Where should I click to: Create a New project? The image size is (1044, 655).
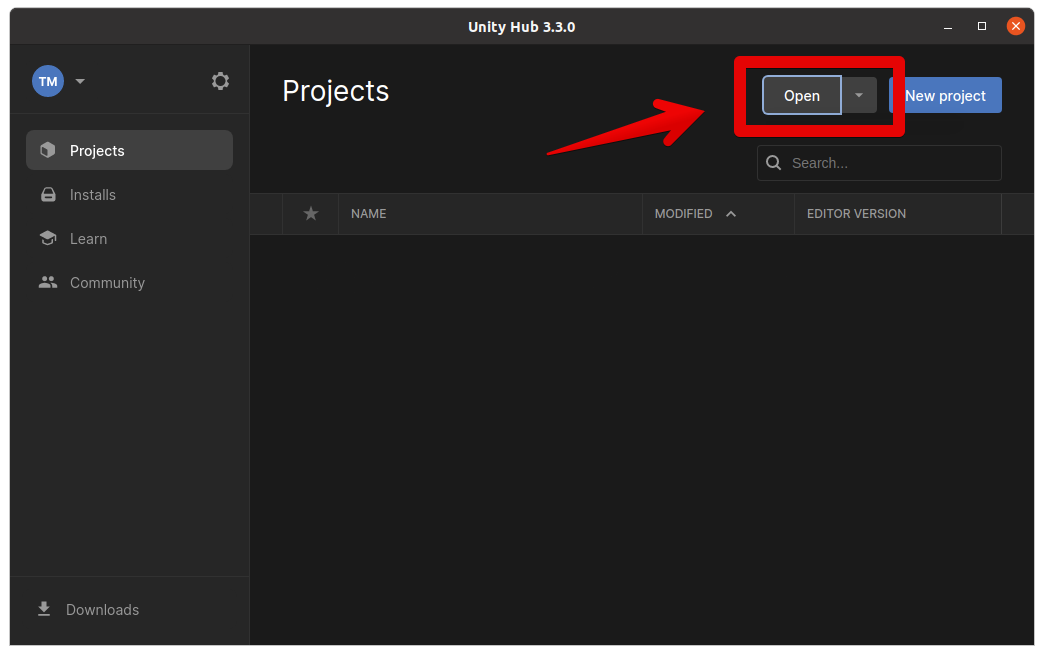click(x=945, y=95)
